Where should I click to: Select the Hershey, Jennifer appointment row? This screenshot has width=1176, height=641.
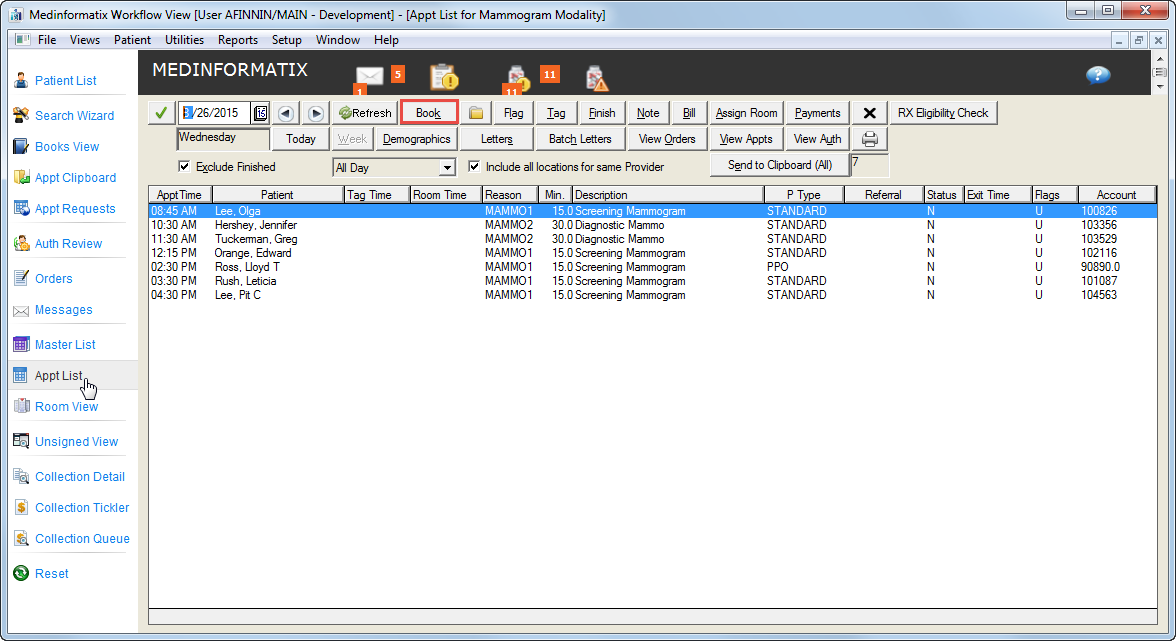652,225
